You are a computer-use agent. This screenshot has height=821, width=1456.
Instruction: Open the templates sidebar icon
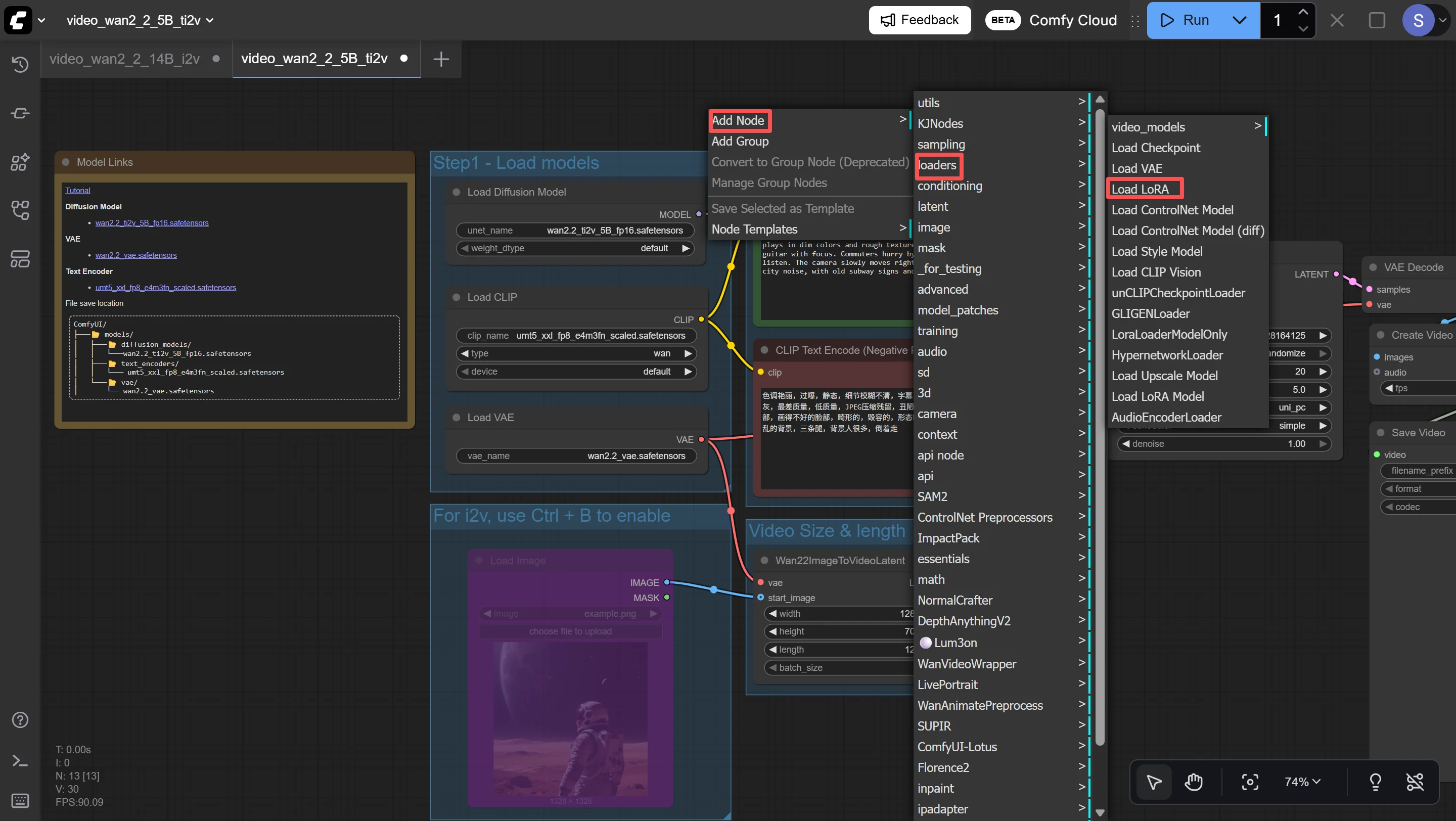pos(20,259)
